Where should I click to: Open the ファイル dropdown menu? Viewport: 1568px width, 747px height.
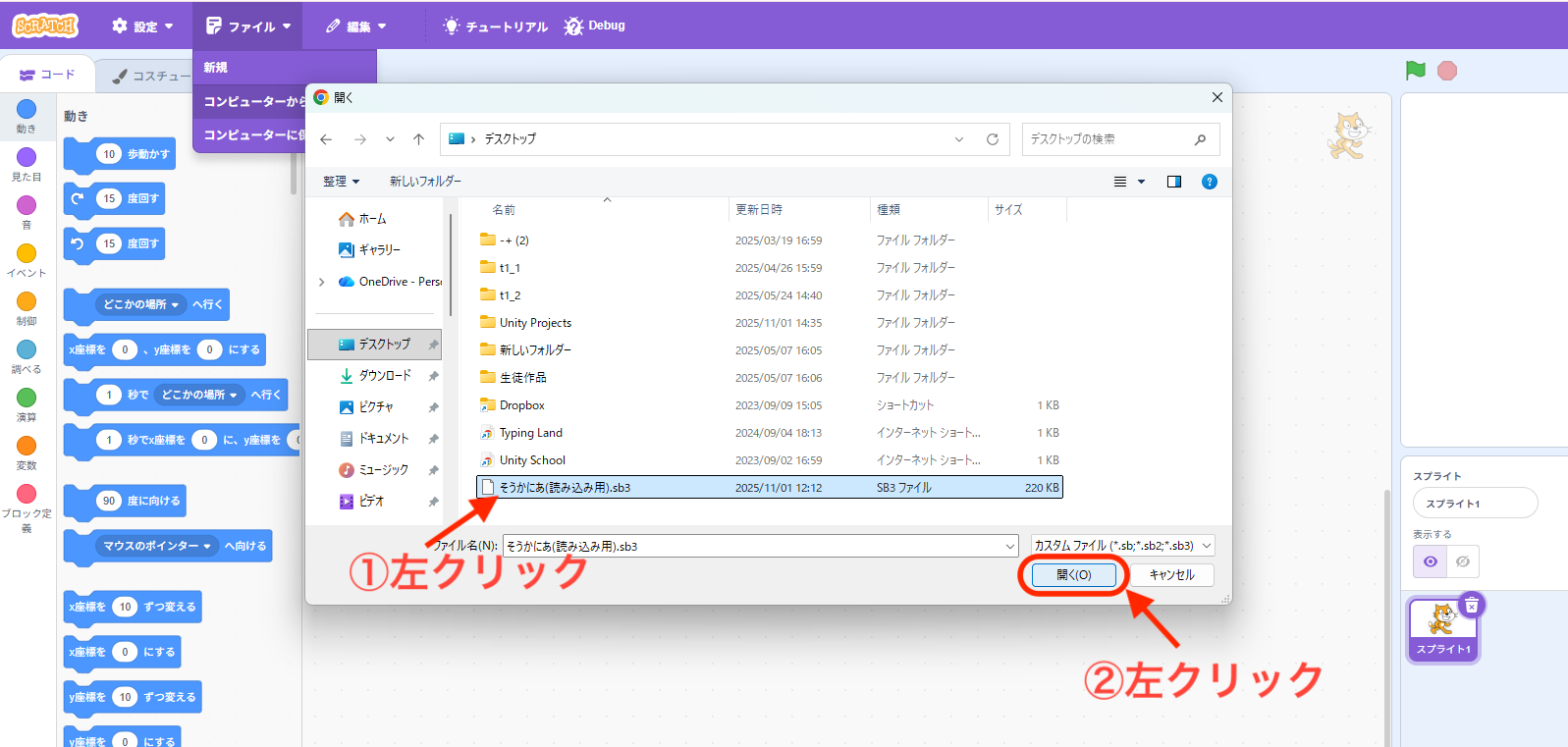pyautogui.click(x=247, y=27)
